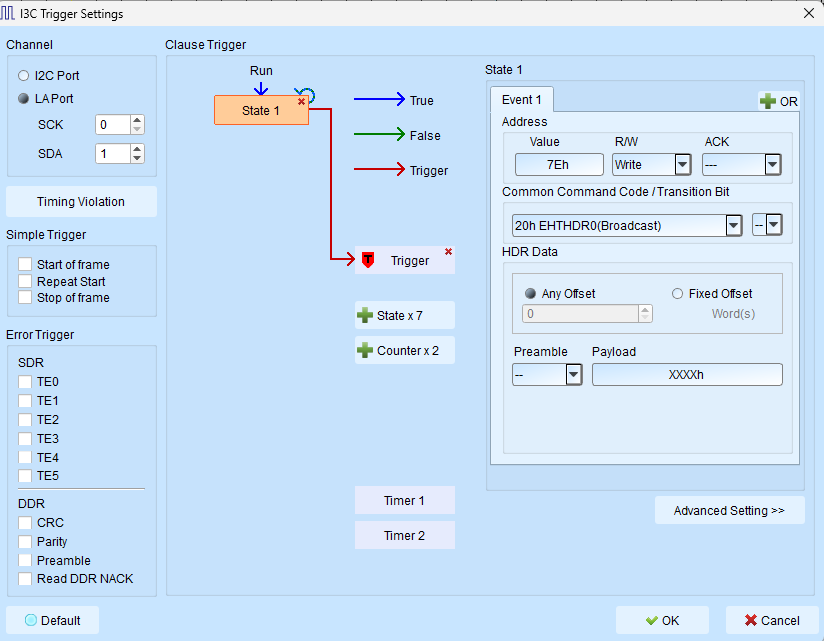This screenshot has width=824, height=641.
Task: Enable Start of frame trigger
Action: pos(25,264)
